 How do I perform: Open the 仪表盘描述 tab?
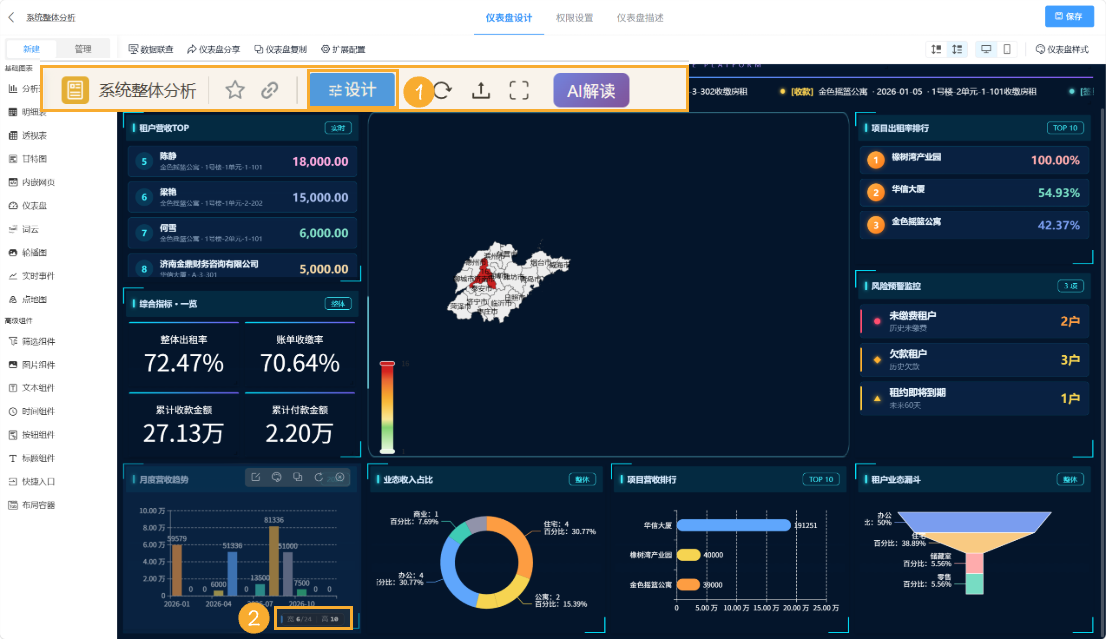[640, 18]
